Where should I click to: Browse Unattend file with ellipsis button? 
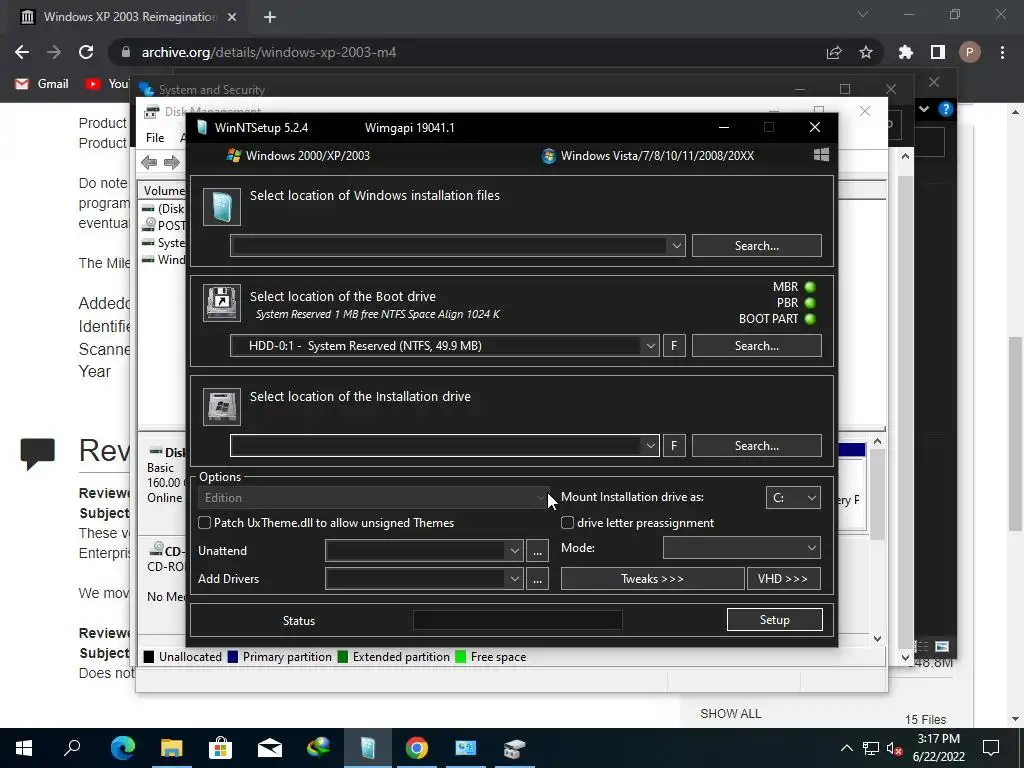537,551
